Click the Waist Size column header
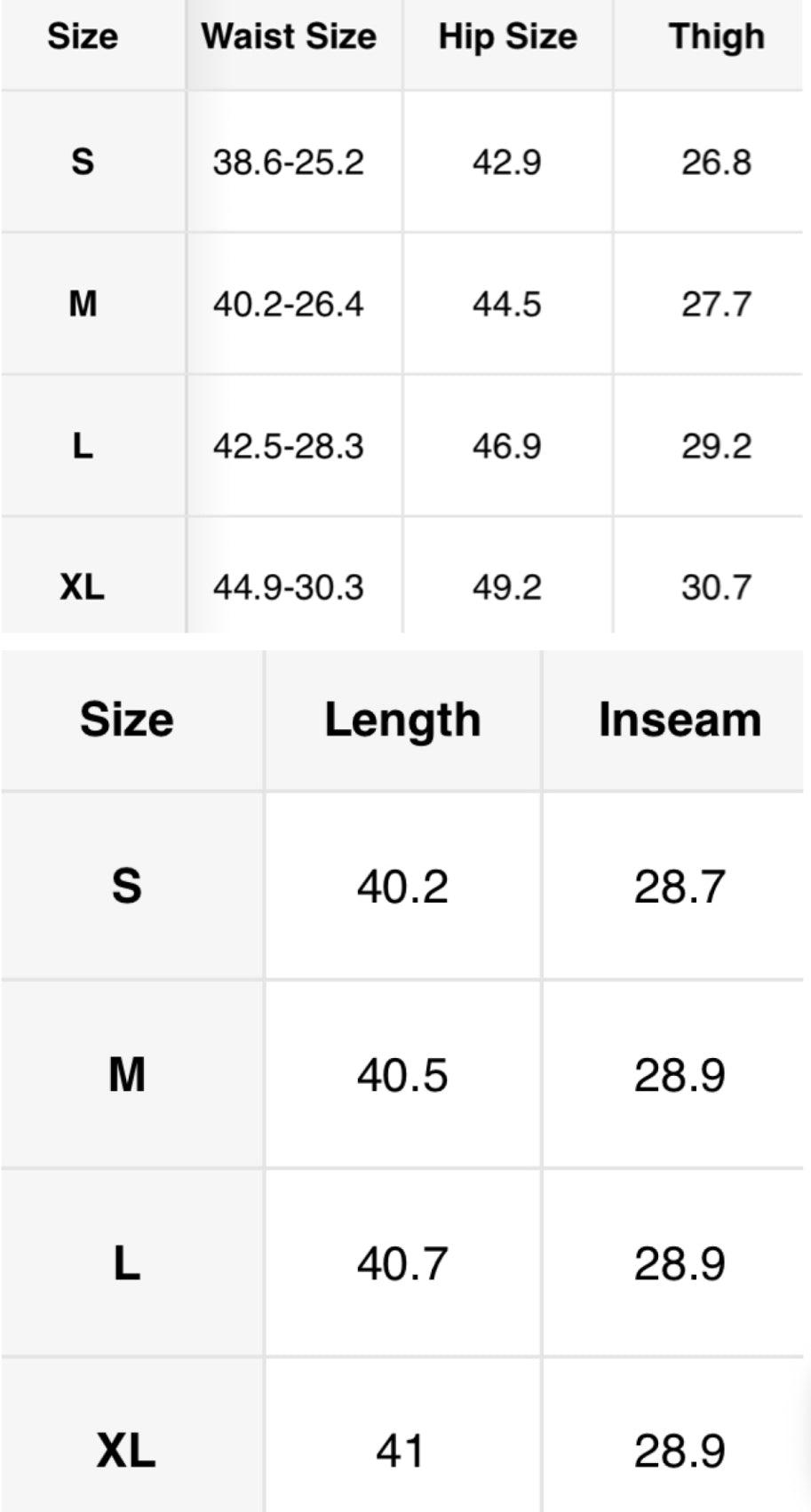The width and height of the screenshot is (811, 1512). point(289,37)
